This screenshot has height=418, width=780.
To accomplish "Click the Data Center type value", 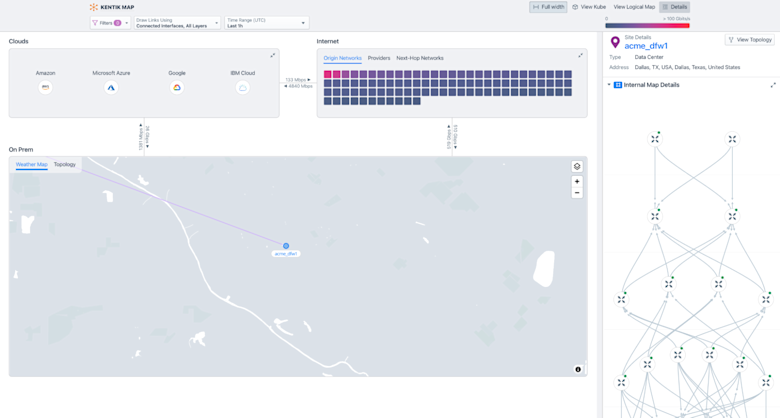I will pos(649,57).
